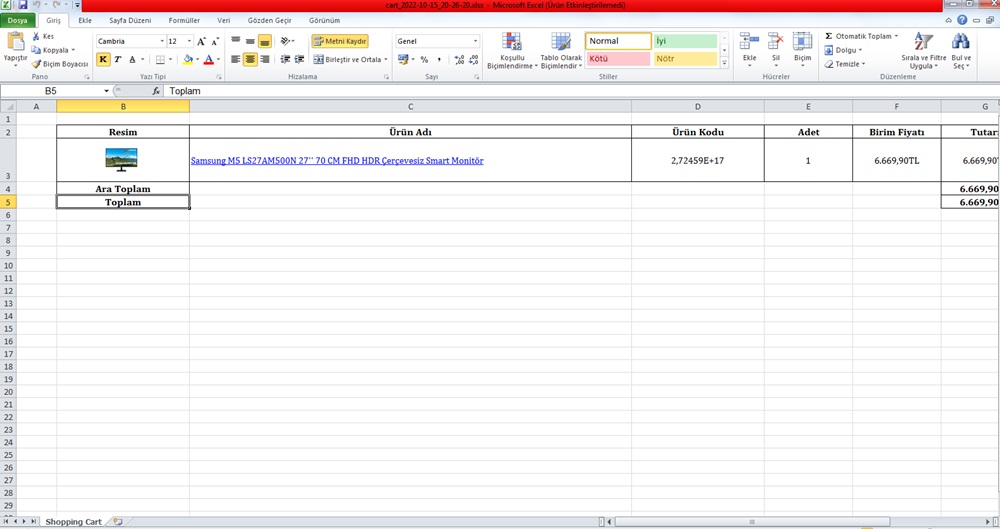Toggle bold K button
This screenshot has width=1000, height=529.
pos(103,59)
